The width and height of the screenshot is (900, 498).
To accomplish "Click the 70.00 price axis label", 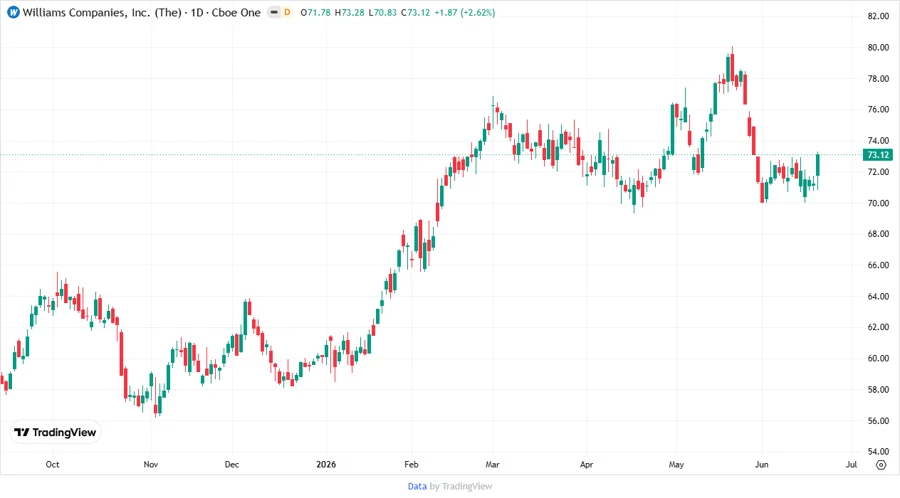I will [878, 203].
